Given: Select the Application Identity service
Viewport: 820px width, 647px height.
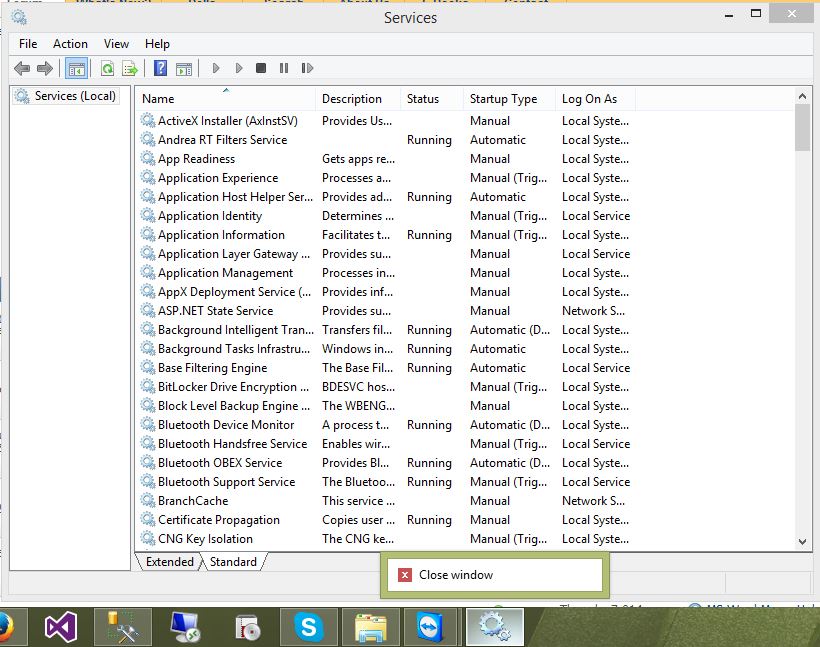Looking at the screenshot, I should point(385,215).
